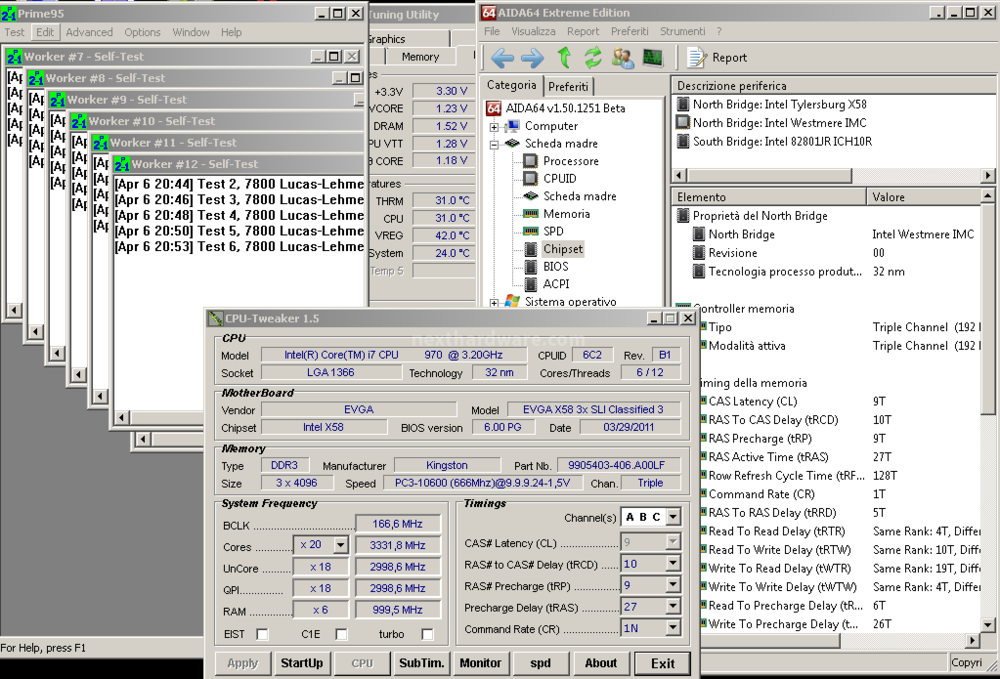1000x679 pixels.
Task: Open SubTim. settings in CPU-Tweaker
Action: tap(422, 663)
